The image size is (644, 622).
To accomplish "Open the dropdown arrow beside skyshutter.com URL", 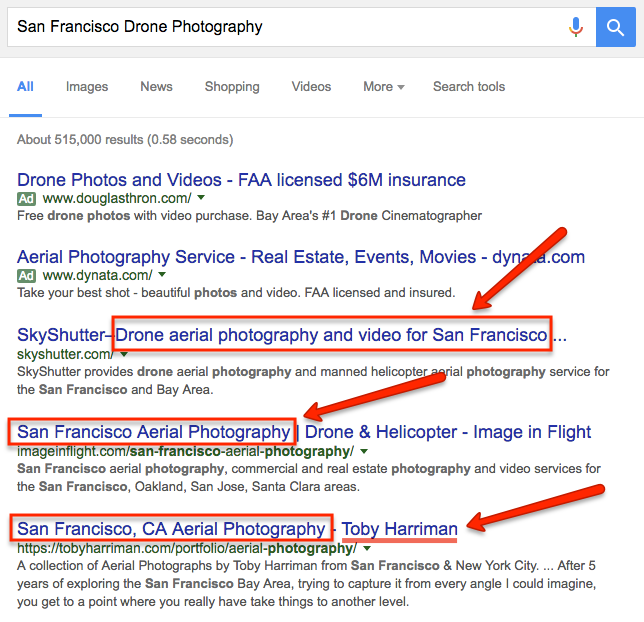I will pos(124,354).
